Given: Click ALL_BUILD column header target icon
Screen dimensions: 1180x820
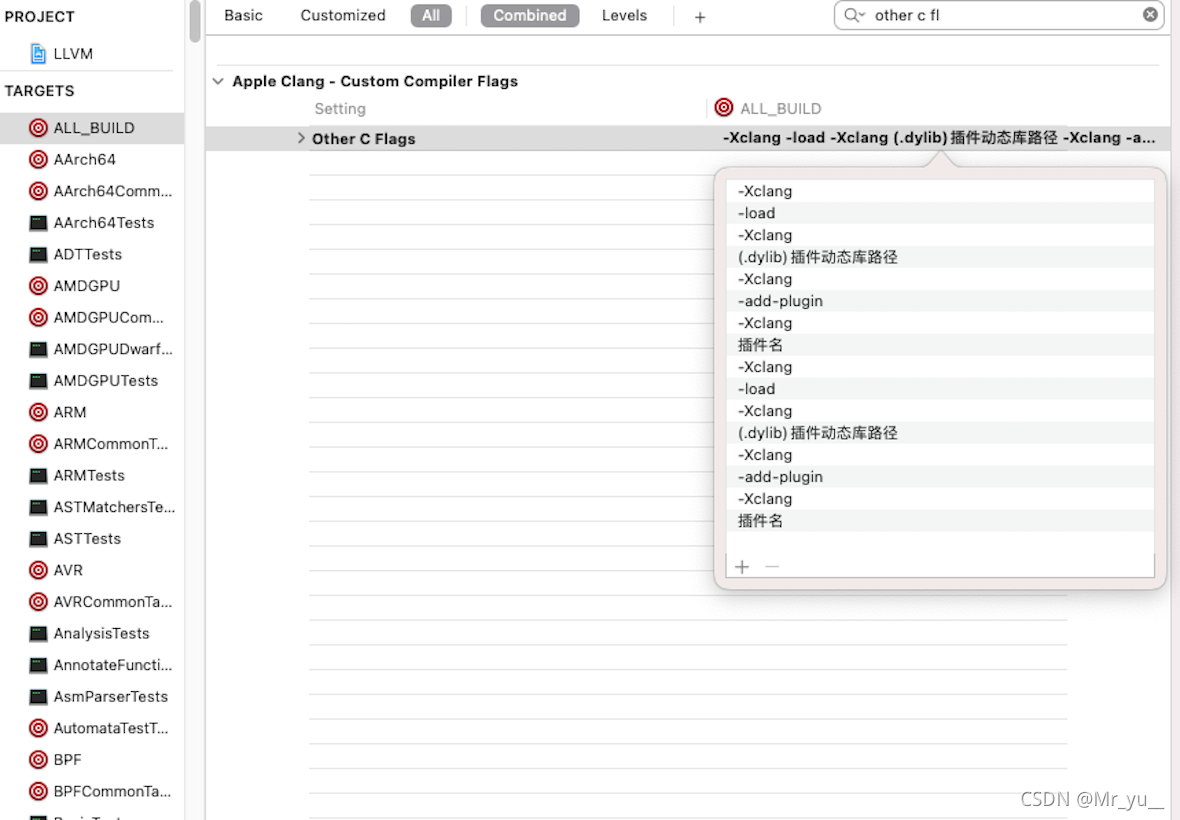Looking at the screenshot, I should (724, 108).
